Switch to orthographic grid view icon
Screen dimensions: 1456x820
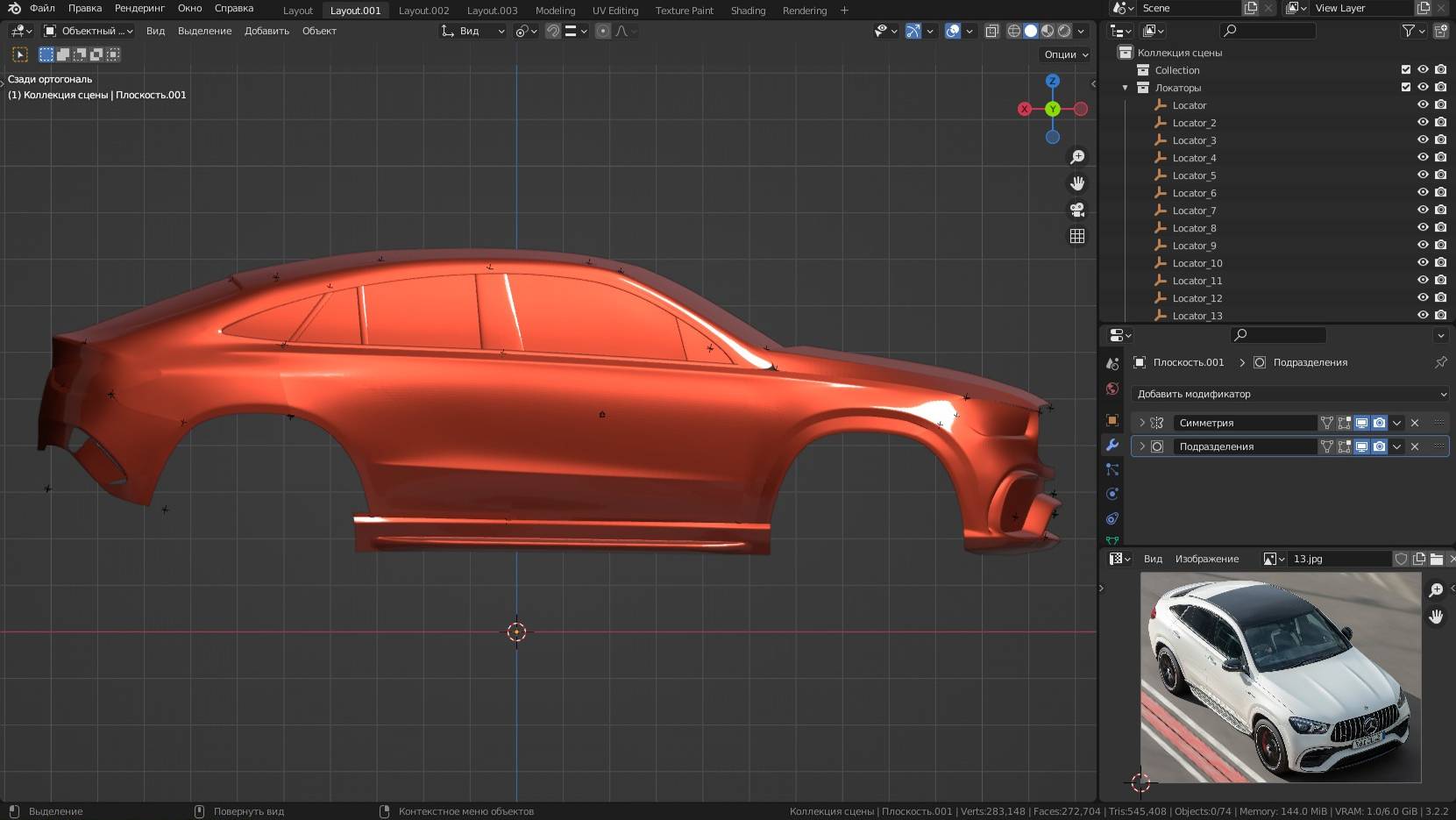(x=1077, y=236)
